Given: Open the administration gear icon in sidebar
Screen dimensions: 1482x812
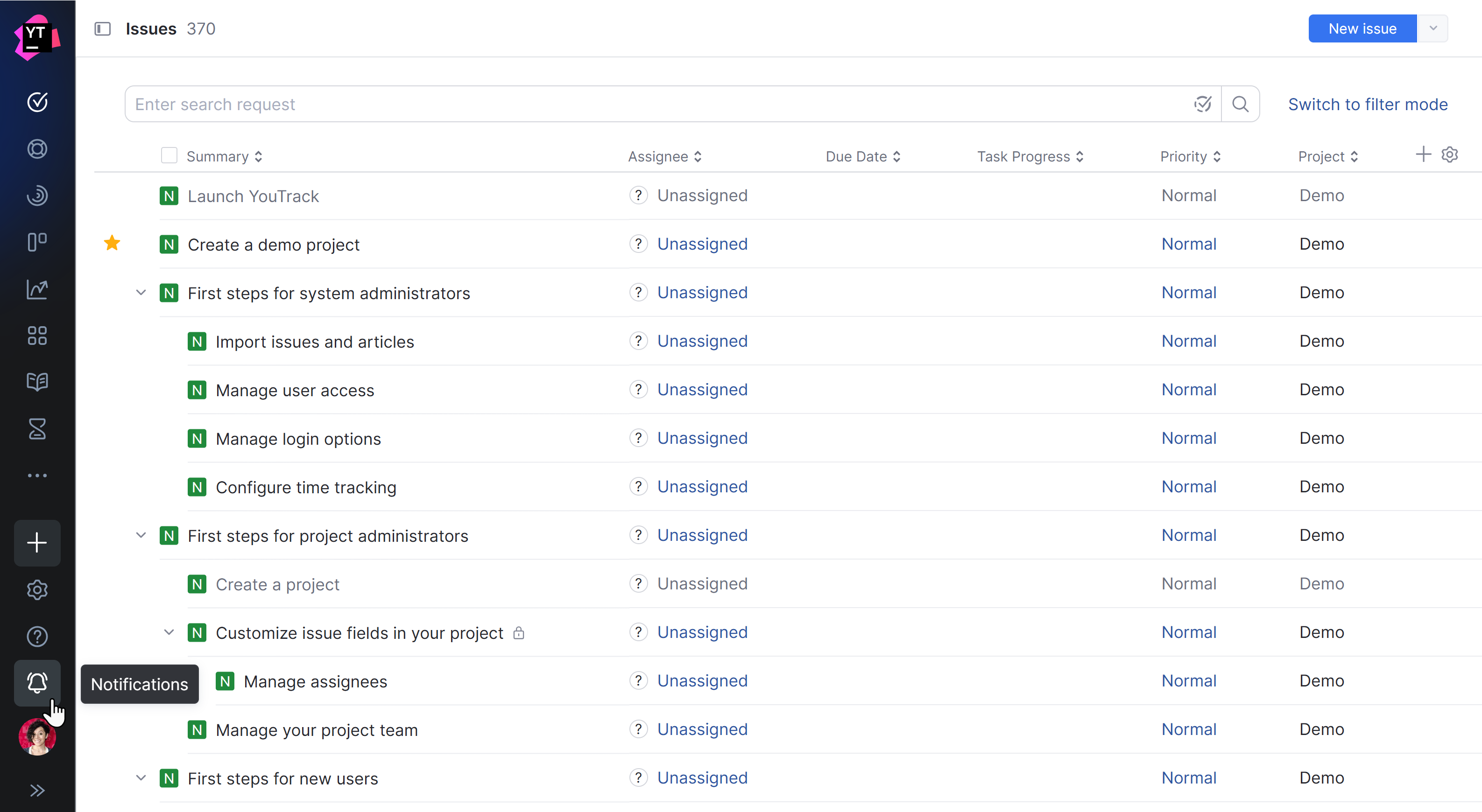Looking at the screenshot, I should pyautogui.click(x=37, y=590).
